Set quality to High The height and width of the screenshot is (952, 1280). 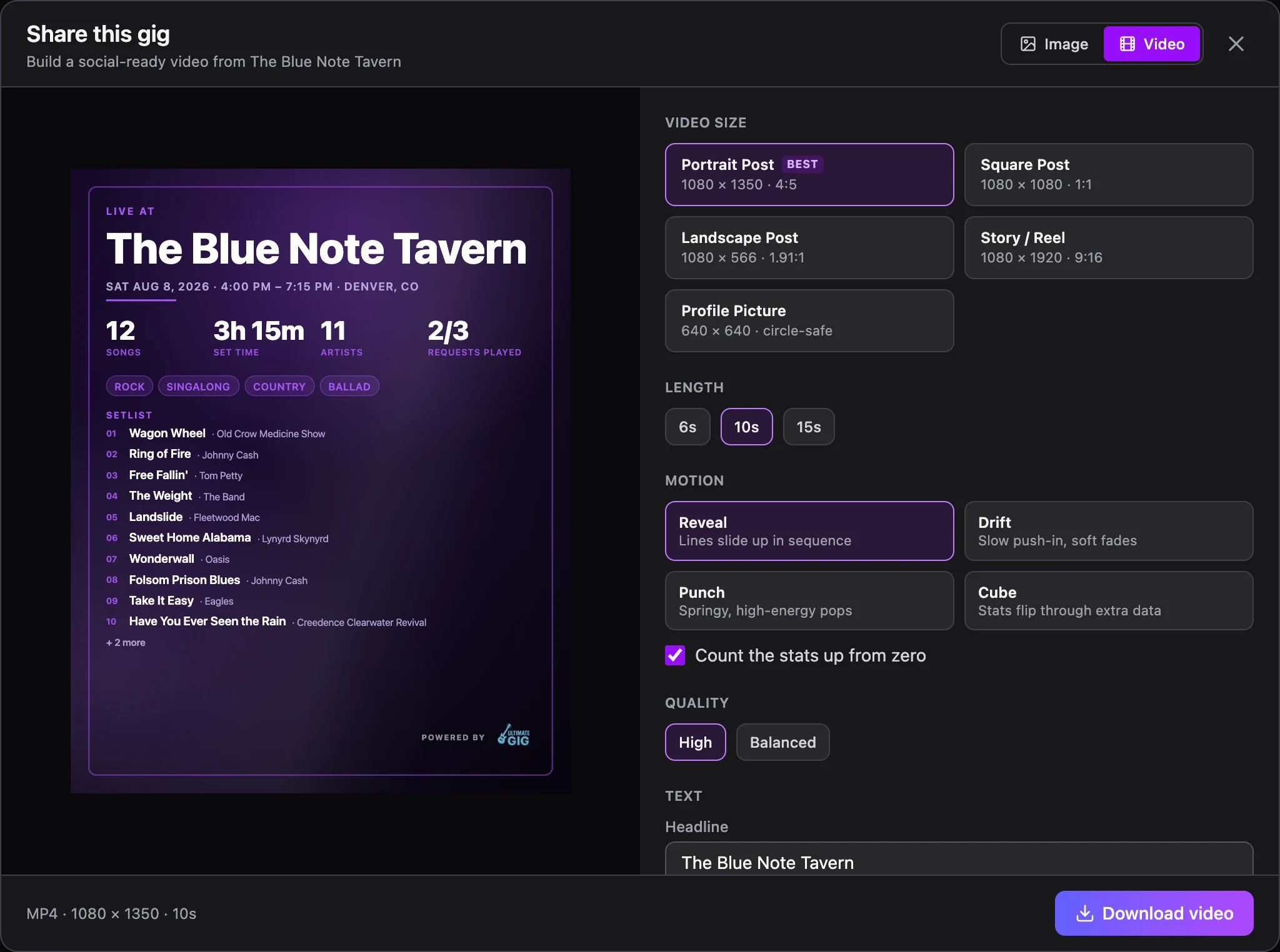[695, 742]
